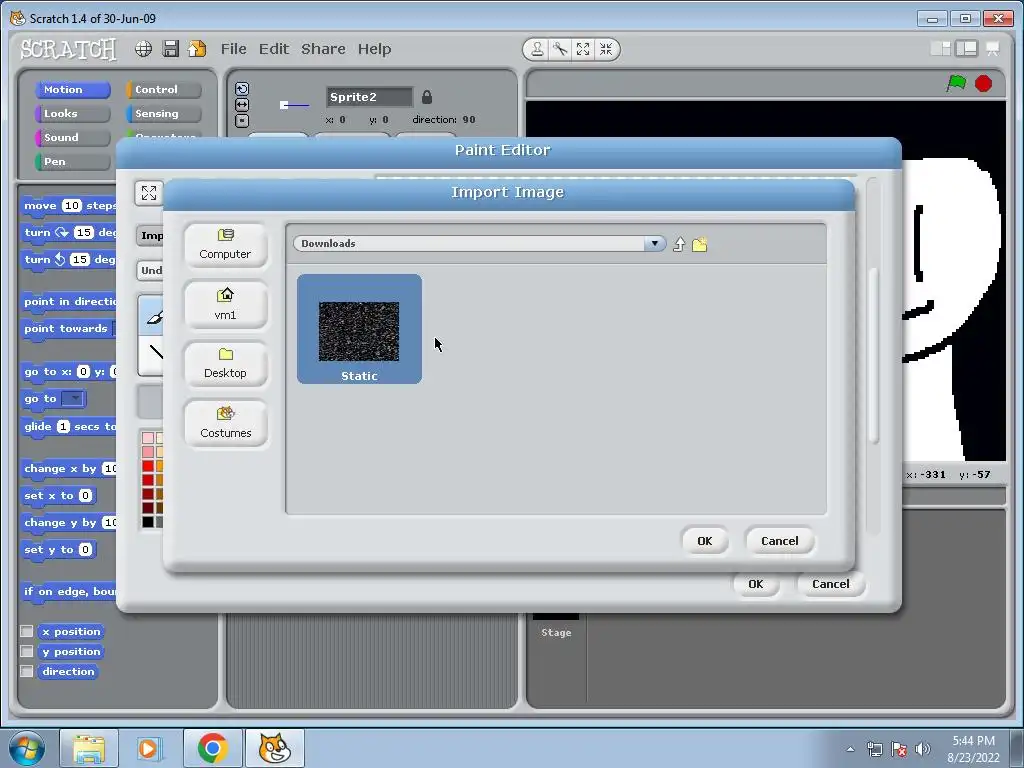Set rotation style to can rotate
Viewport: 1024px width, 768px height.
[x=242, y=89]
